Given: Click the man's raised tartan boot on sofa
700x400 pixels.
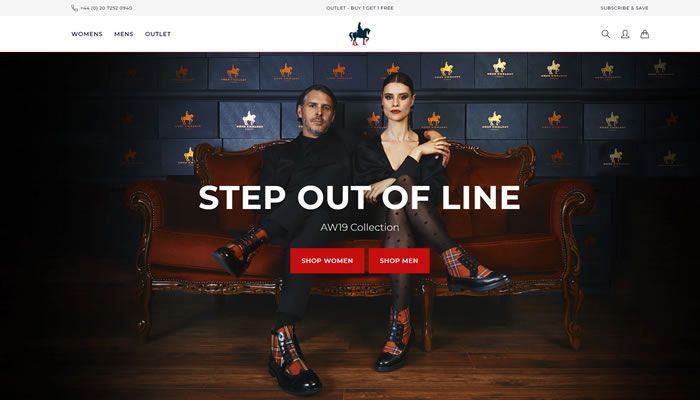Looking at the screenshot, I should [x=239, y=251].
